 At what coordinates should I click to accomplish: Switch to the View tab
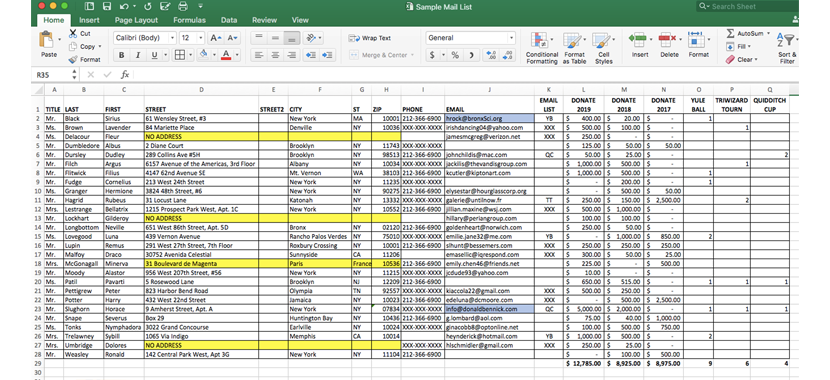tap(300, 20)
